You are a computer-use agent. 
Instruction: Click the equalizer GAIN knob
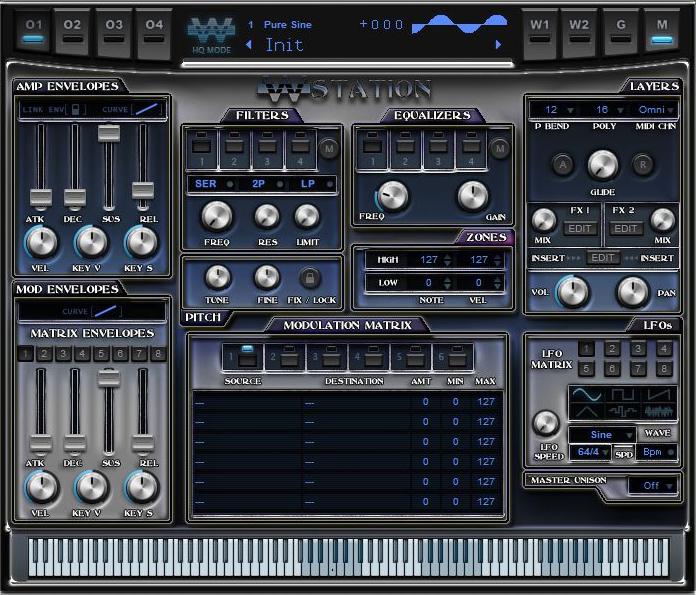pyautogui.click(x=473, y=196)
